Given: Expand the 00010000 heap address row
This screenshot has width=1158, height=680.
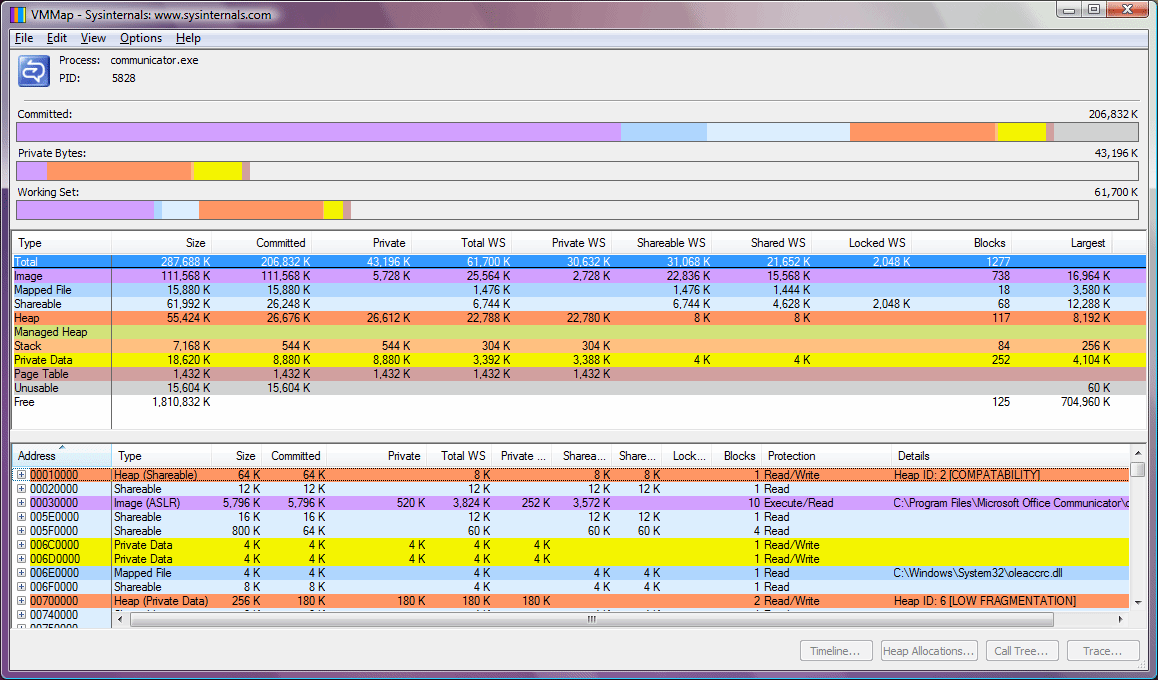Looking at the screenshot, I should 22,475.
